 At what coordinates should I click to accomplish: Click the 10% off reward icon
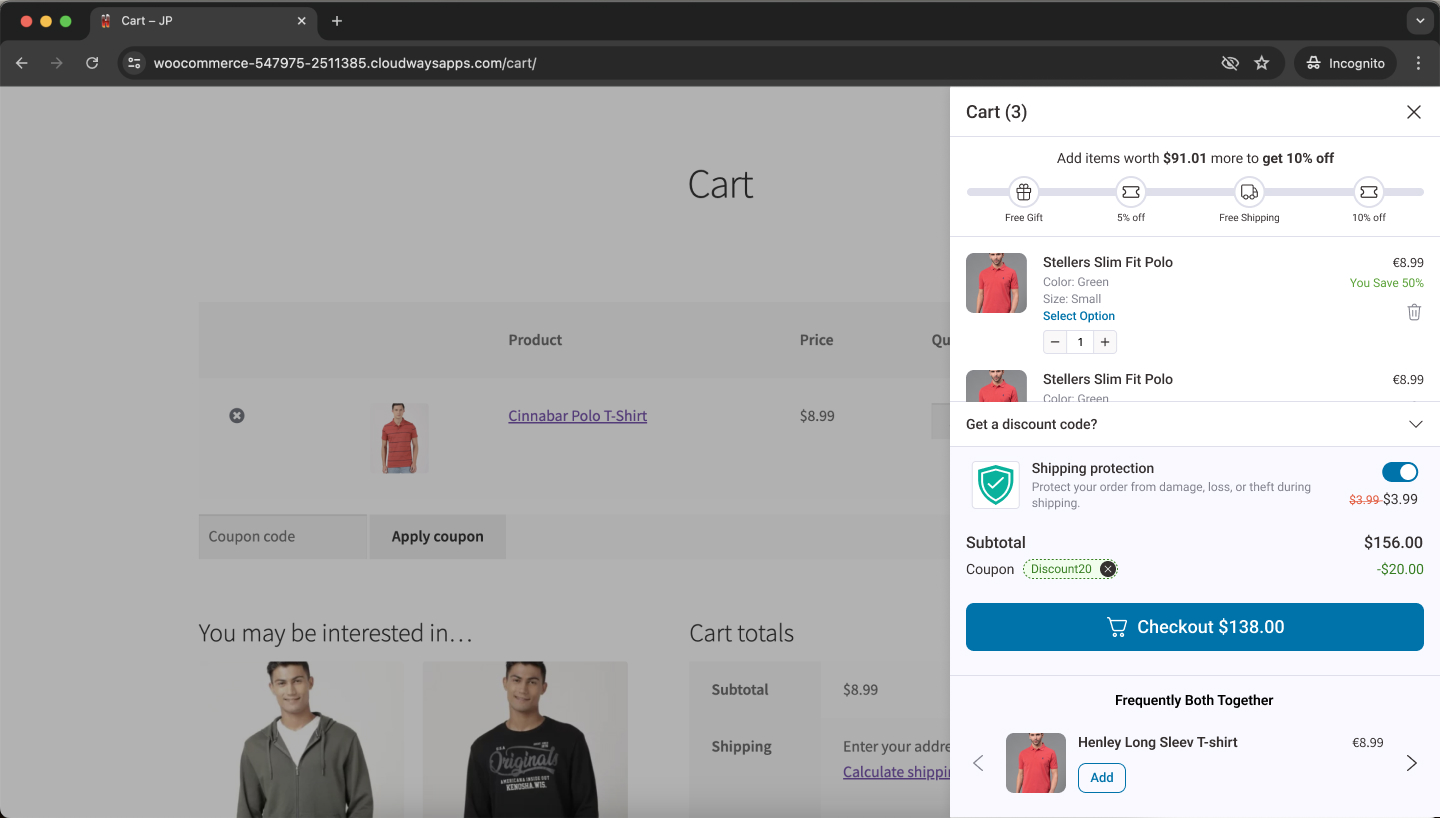click(1368, 190)
